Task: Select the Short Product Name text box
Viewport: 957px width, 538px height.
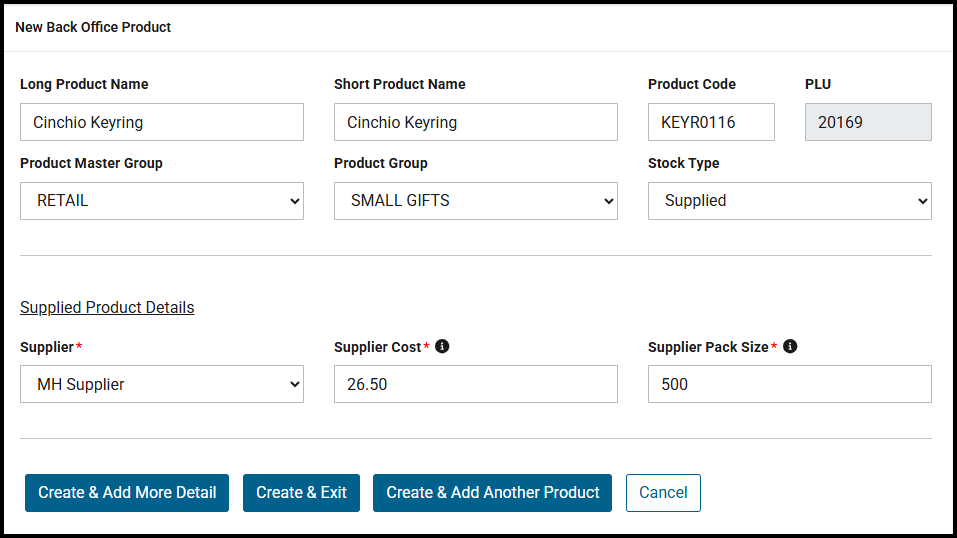Action: coord(476,122)
